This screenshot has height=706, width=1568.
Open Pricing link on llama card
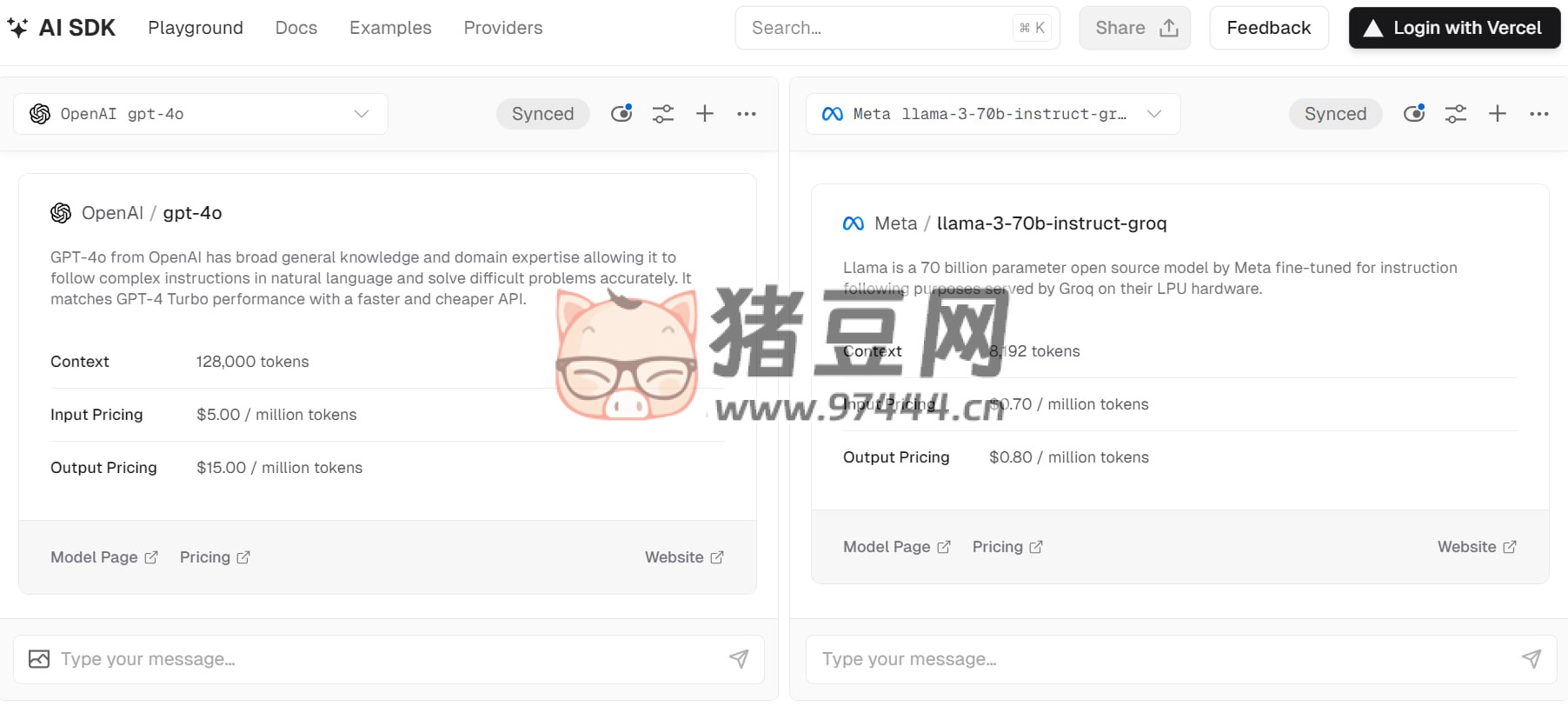(x=1007, y=547)
